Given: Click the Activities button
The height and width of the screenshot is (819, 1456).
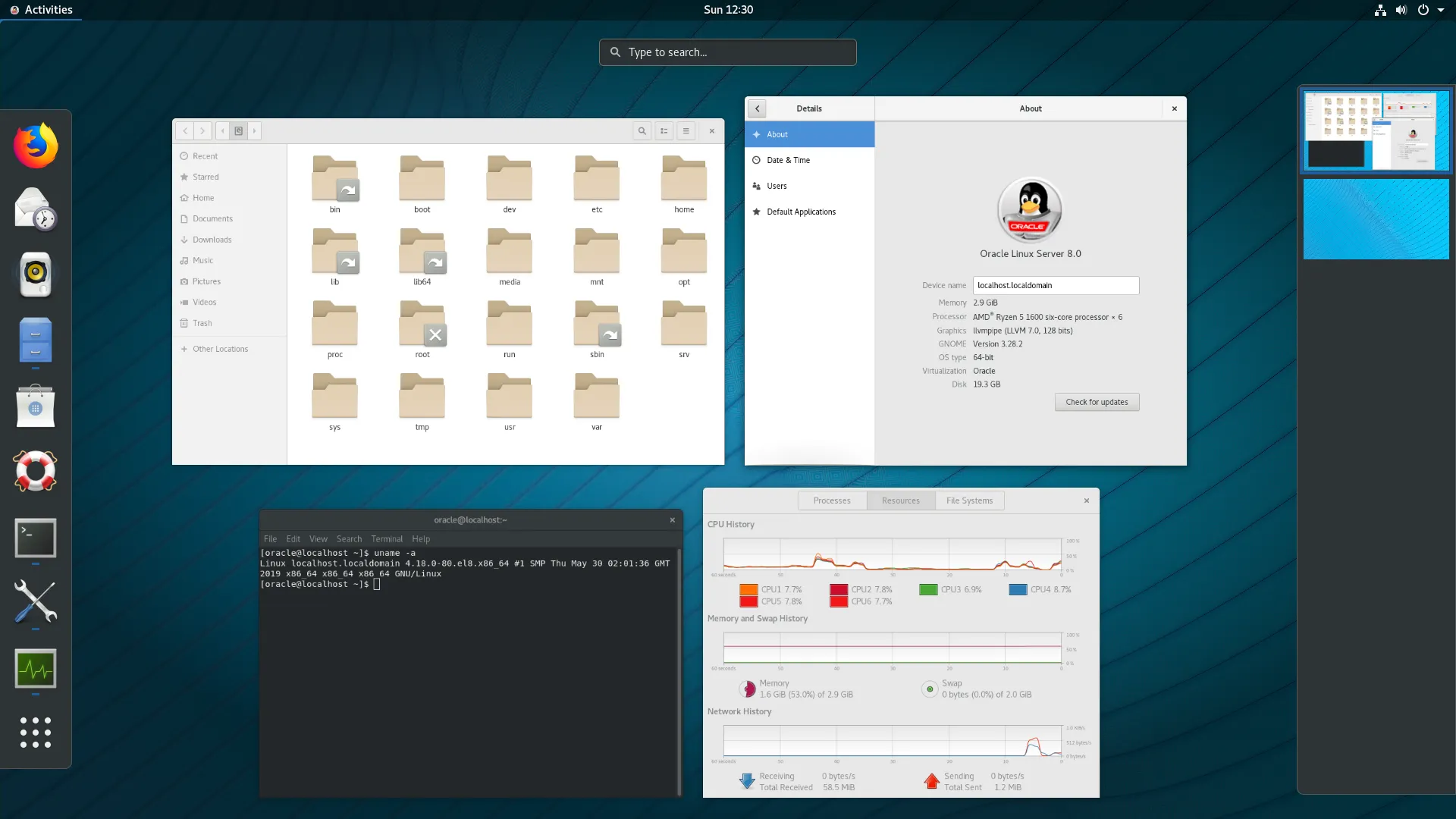Looking at the screenshot, I should [41, 10].
